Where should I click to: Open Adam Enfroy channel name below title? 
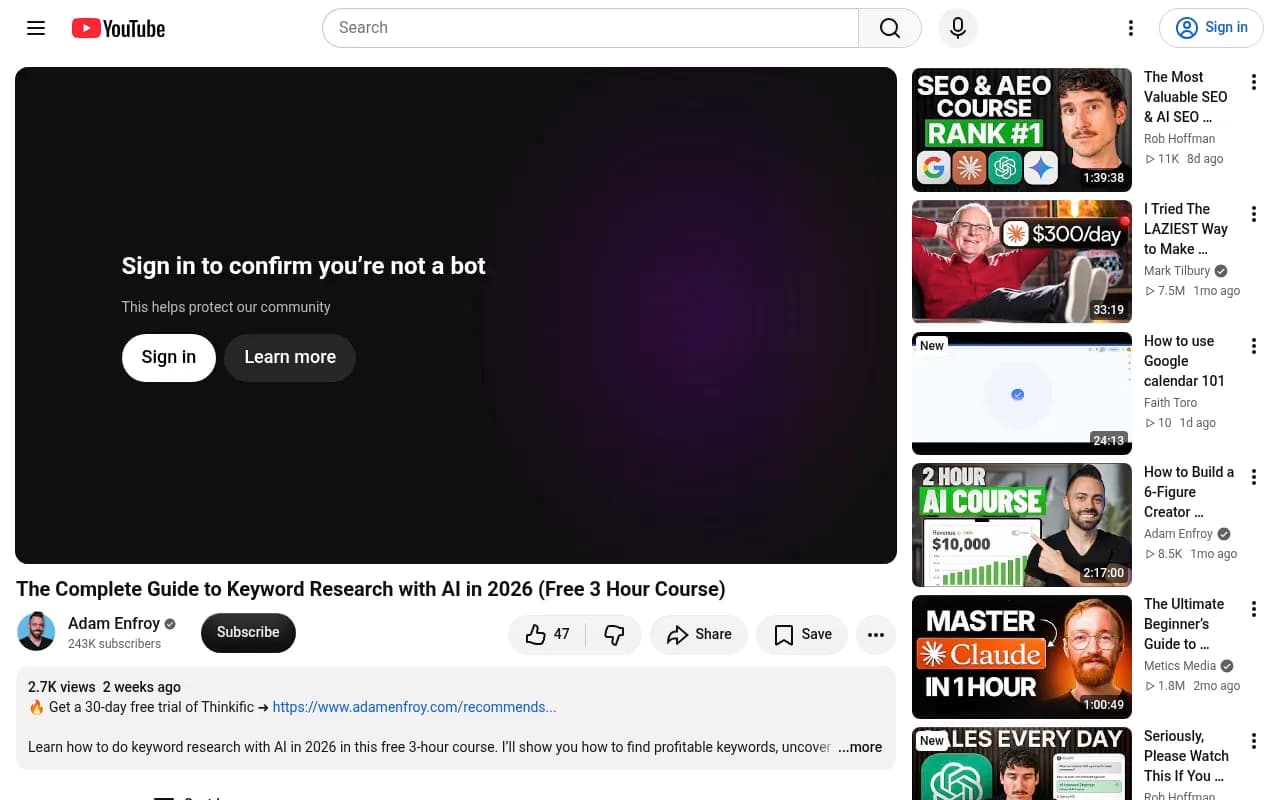point(114,623)
